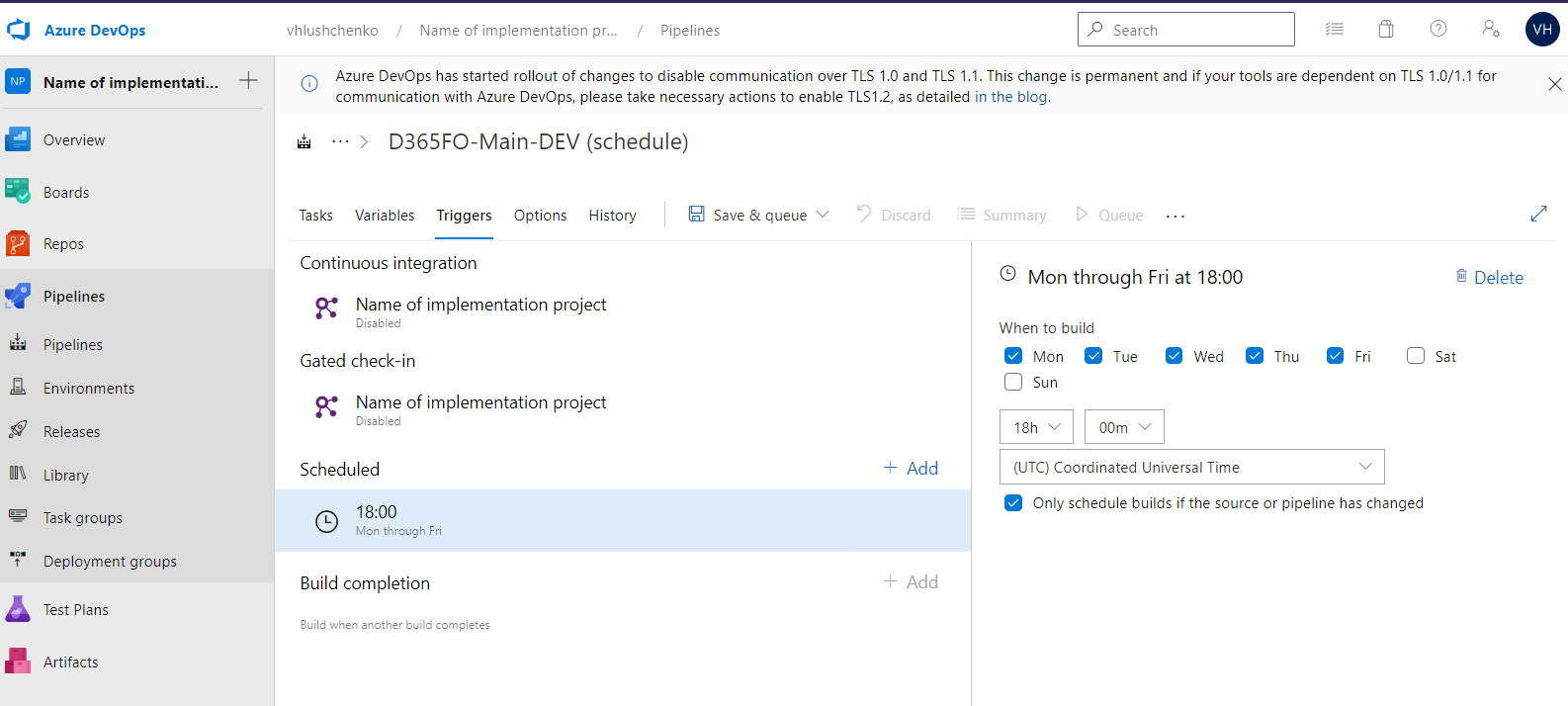The height and width of the screenshot is (706, 1568).
Task: Delete the Mon through Fri schedule
Action: (1489, 278)
